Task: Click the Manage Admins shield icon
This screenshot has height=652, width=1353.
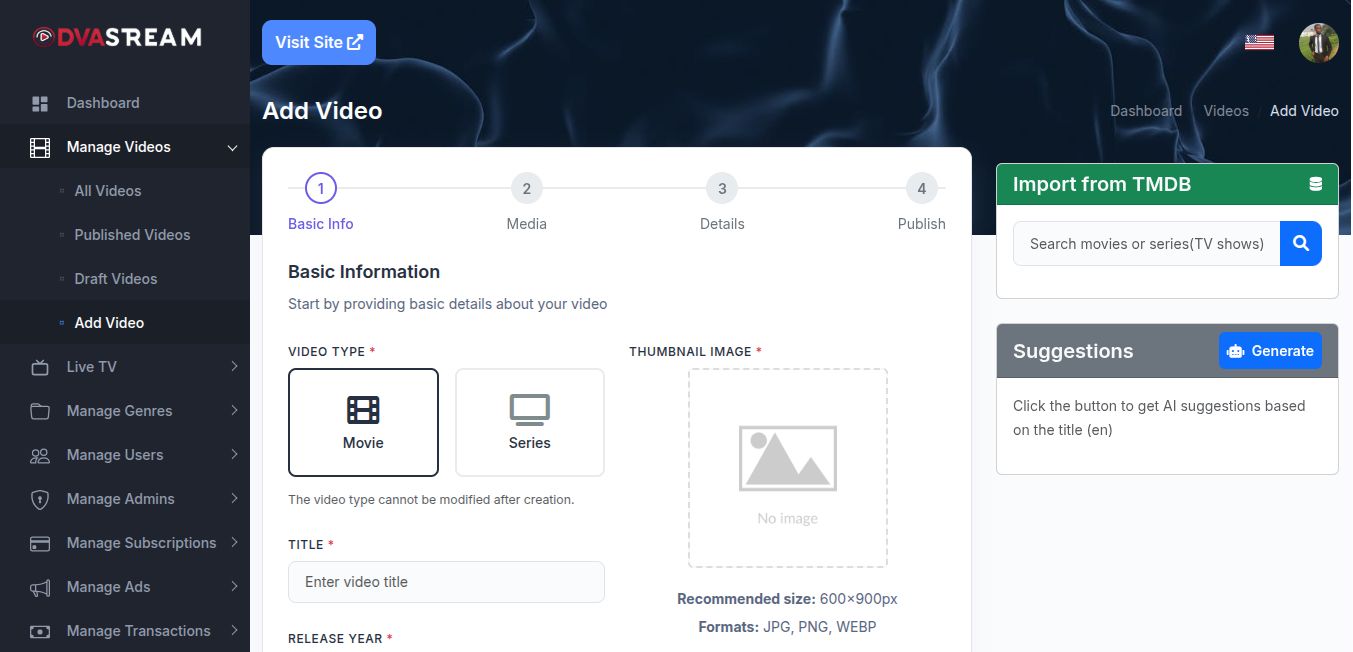Action: tap(40, 499)
